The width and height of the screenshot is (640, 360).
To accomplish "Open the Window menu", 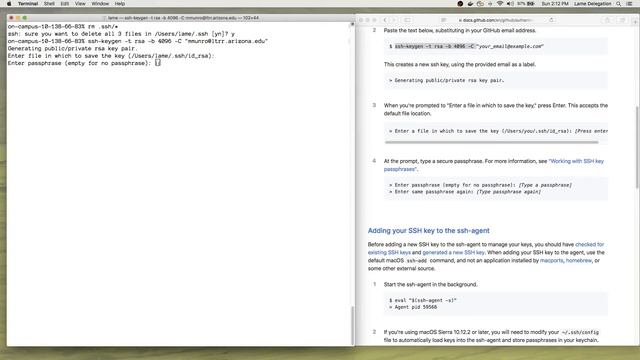I will (x=100, y=4).
